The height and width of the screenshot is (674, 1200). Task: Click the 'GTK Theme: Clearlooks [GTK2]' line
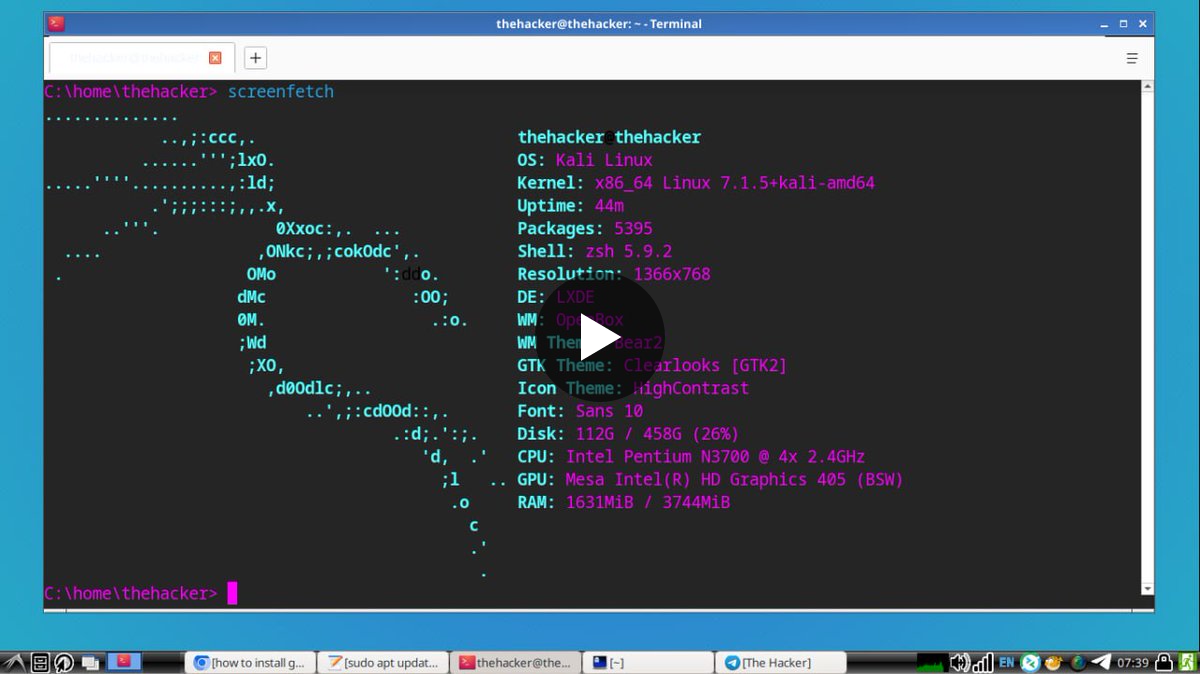652,366
